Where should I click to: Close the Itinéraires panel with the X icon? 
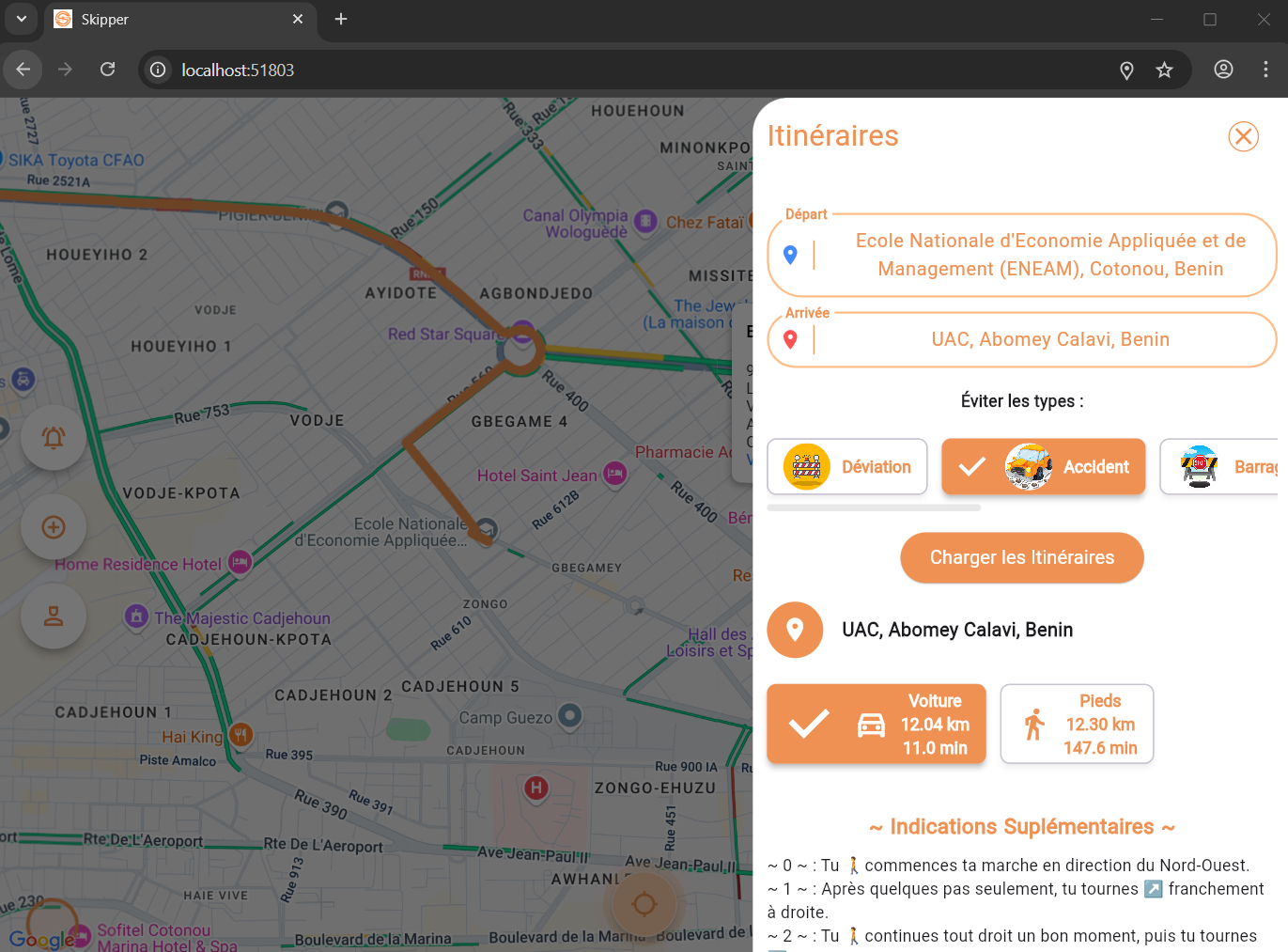1243,136
